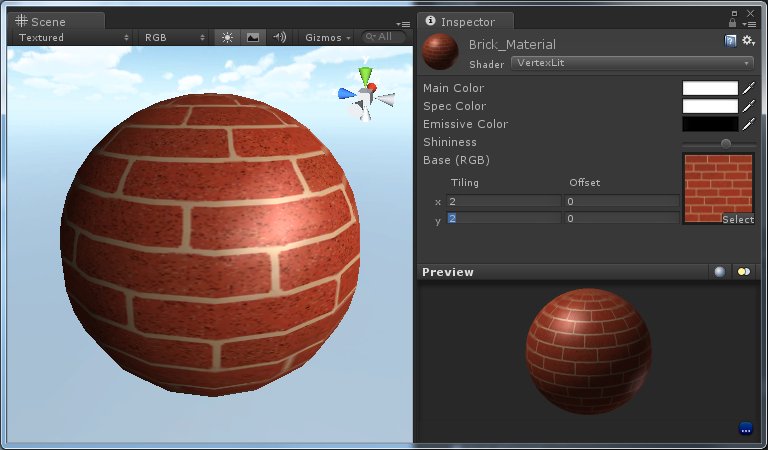Maximize the Inspector window
This screenshot has width=768, height=450.
(x=734, y=13)
